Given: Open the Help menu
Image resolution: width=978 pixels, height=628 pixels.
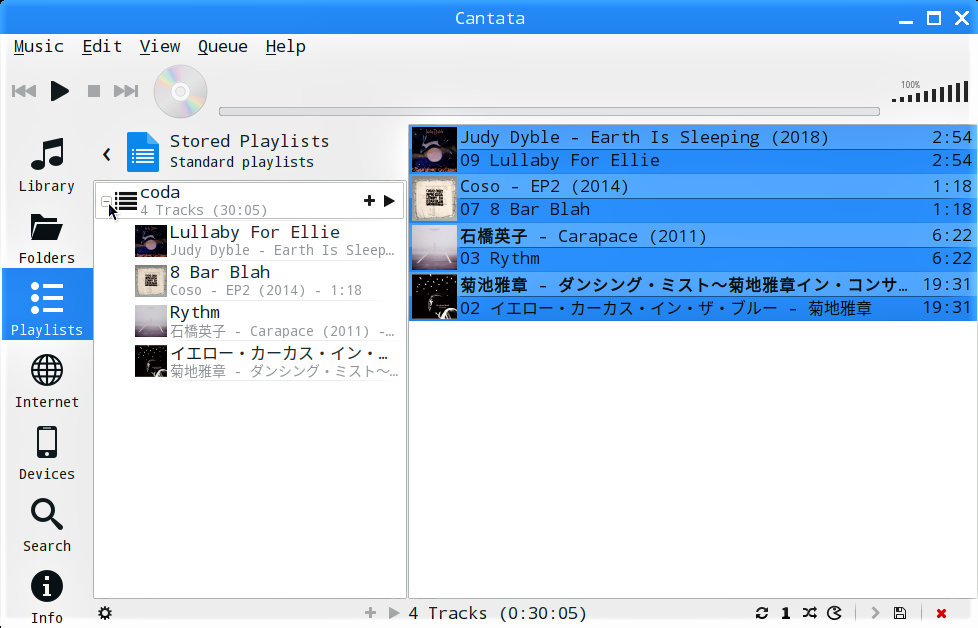Looking at the screenshot, I should (x=286, y=47).
